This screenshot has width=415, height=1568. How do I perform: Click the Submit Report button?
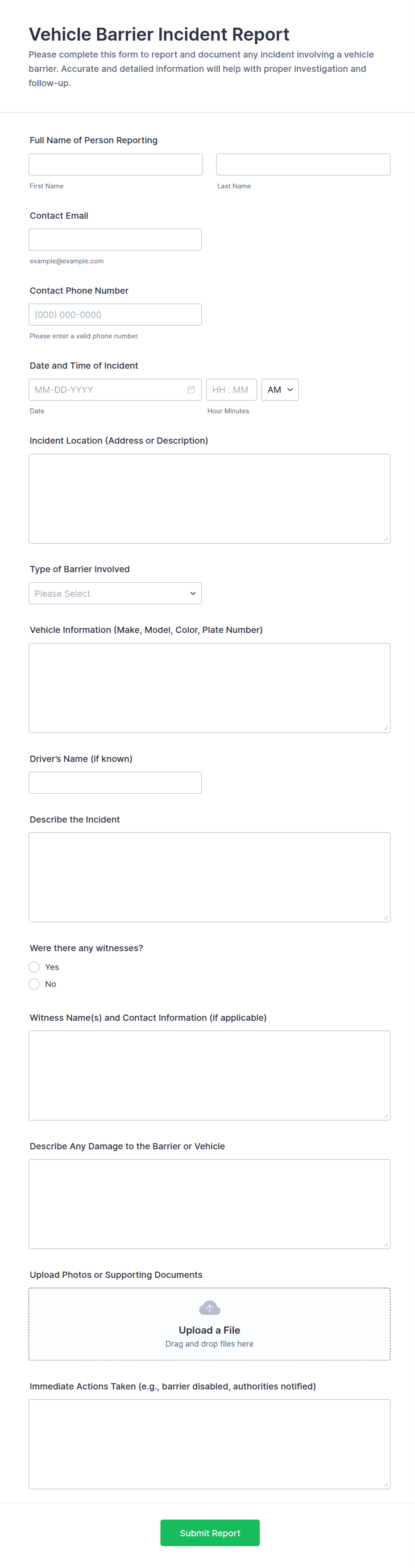[x=209, y=1533]
